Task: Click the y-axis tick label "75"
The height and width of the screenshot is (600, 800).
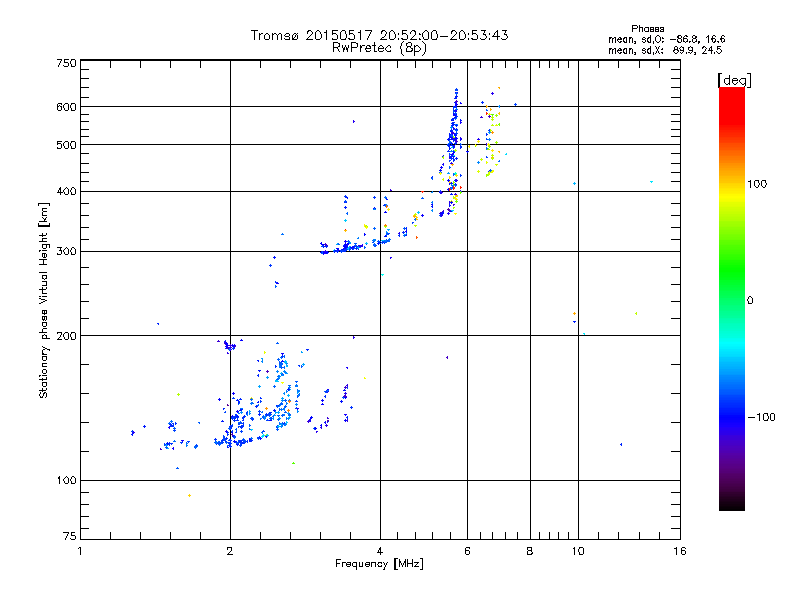Action: coord(70,536)
